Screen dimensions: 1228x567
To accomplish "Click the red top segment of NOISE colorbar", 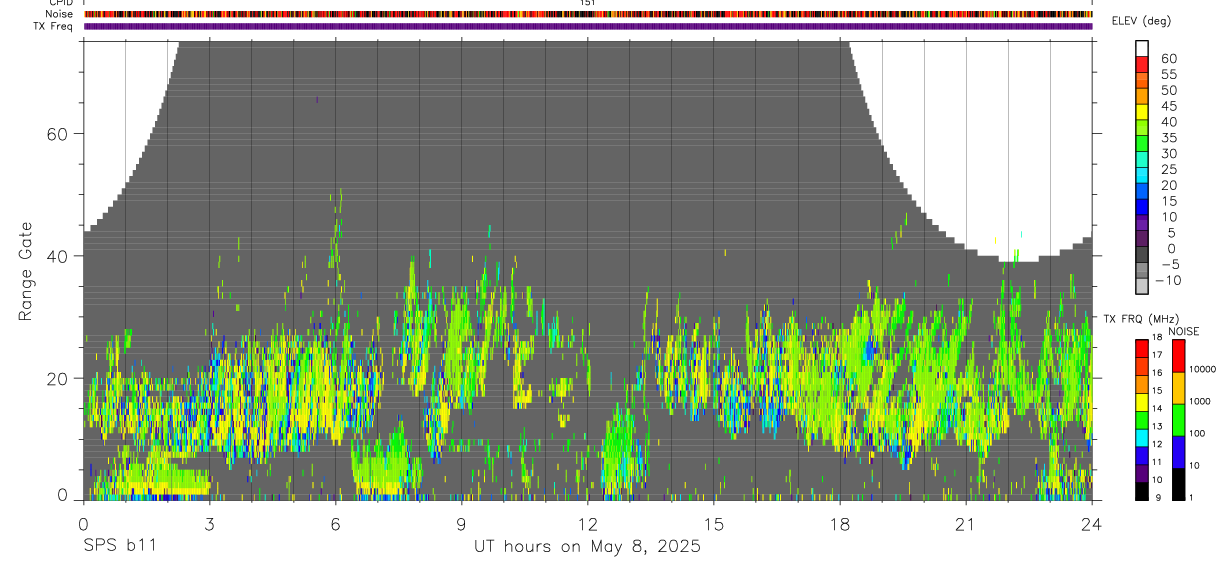I will tap(1177, 356).
